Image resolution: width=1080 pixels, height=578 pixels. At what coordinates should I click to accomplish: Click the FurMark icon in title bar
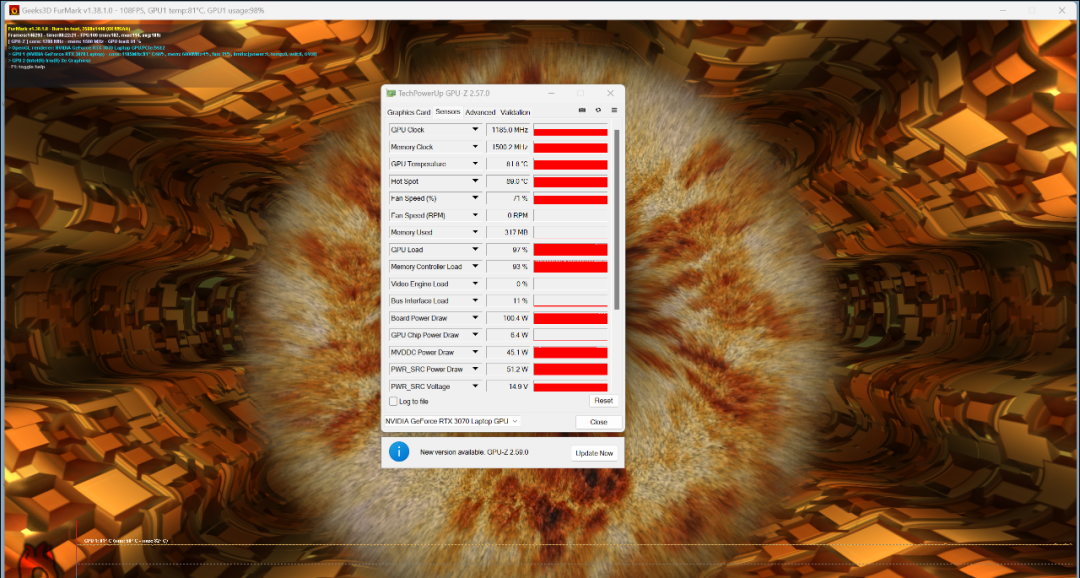click(x=12, y=9)
